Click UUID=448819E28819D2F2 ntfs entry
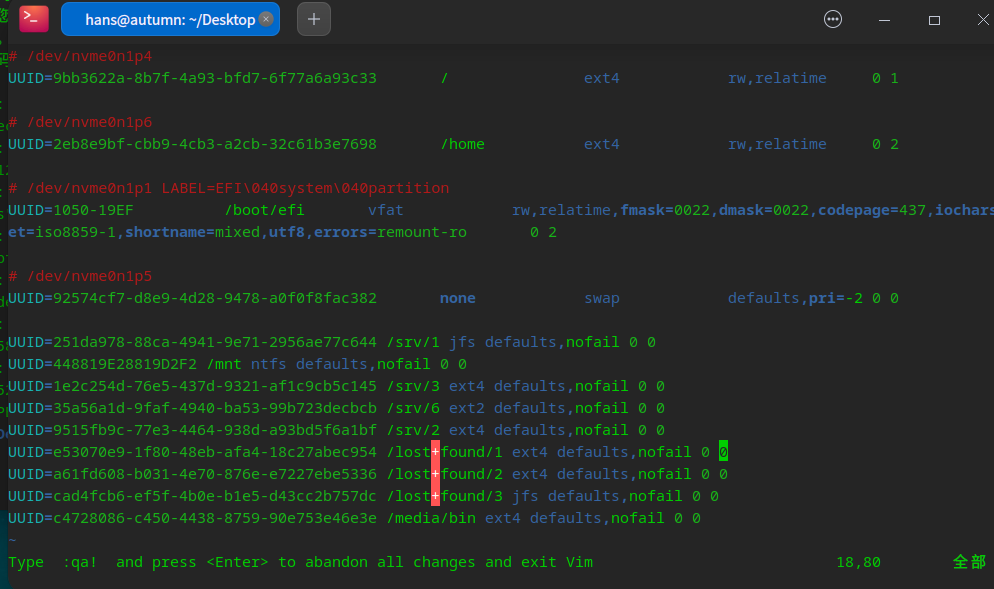The width and height of the screenshot is (994, 589). pos(103,364)
